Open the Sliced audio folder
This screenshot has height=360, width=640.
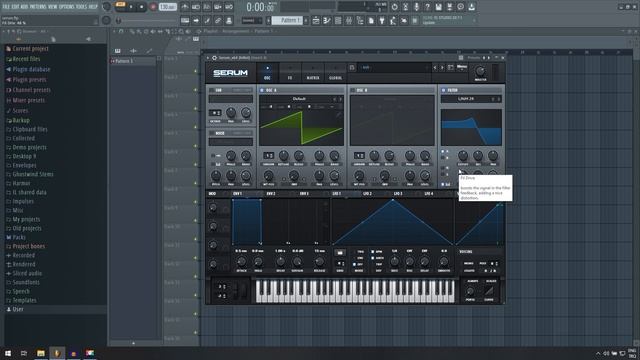click(x=27, y=273)
